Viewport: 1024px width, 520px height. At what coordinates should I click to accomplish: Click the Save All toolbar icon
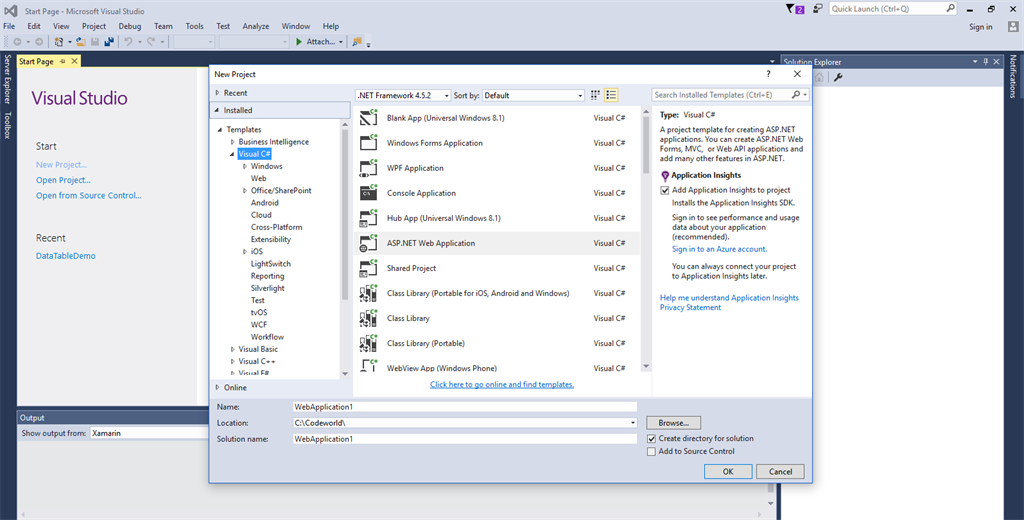(x=108, y=42)
